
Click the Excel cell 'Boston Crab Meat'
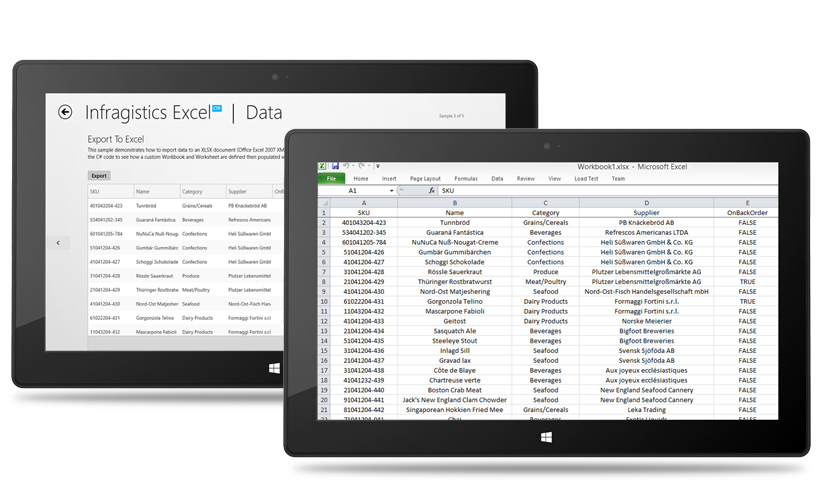(x=454, y=390)
